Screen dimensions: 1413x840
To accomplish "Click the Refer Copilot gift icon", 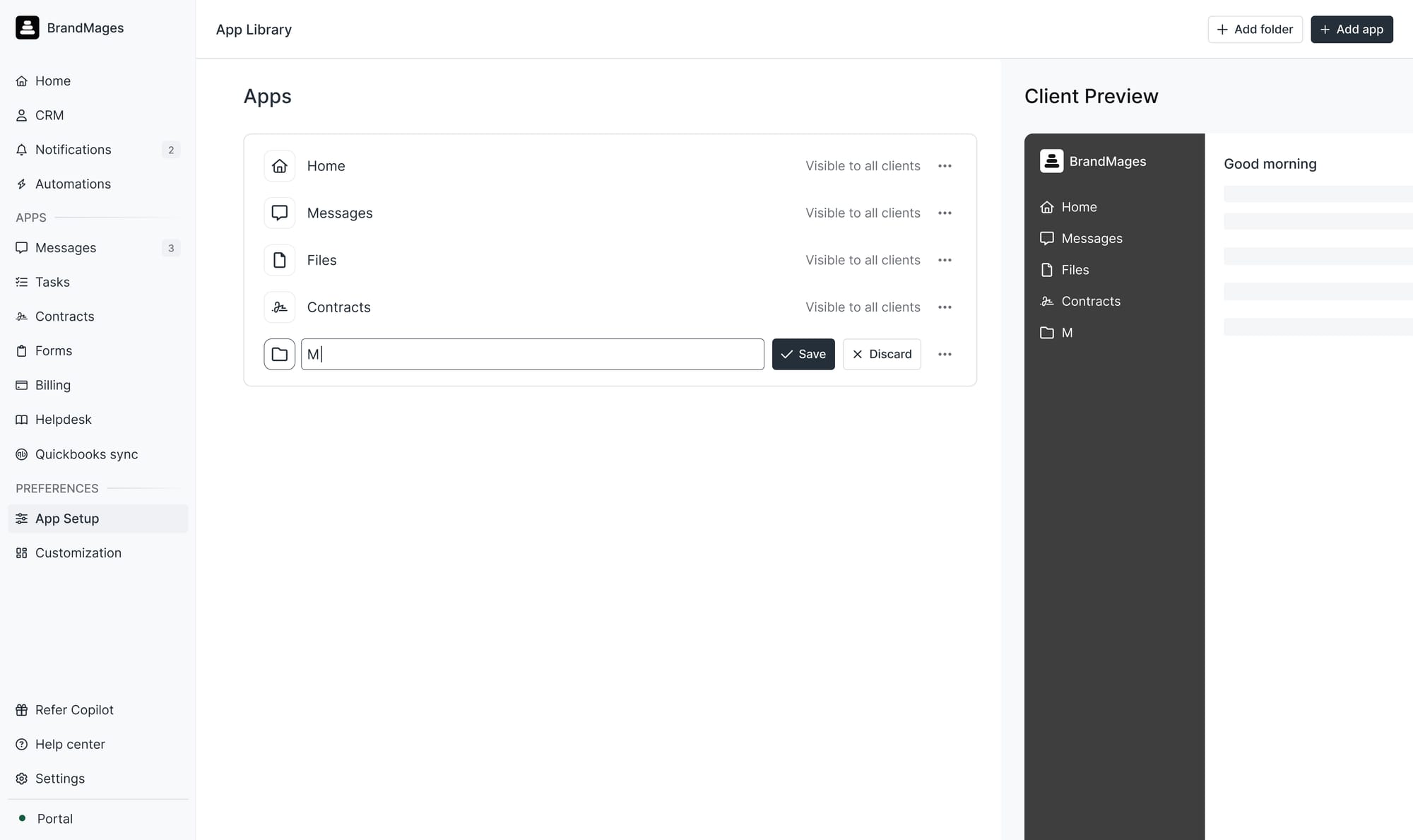I will pos(22,710).
